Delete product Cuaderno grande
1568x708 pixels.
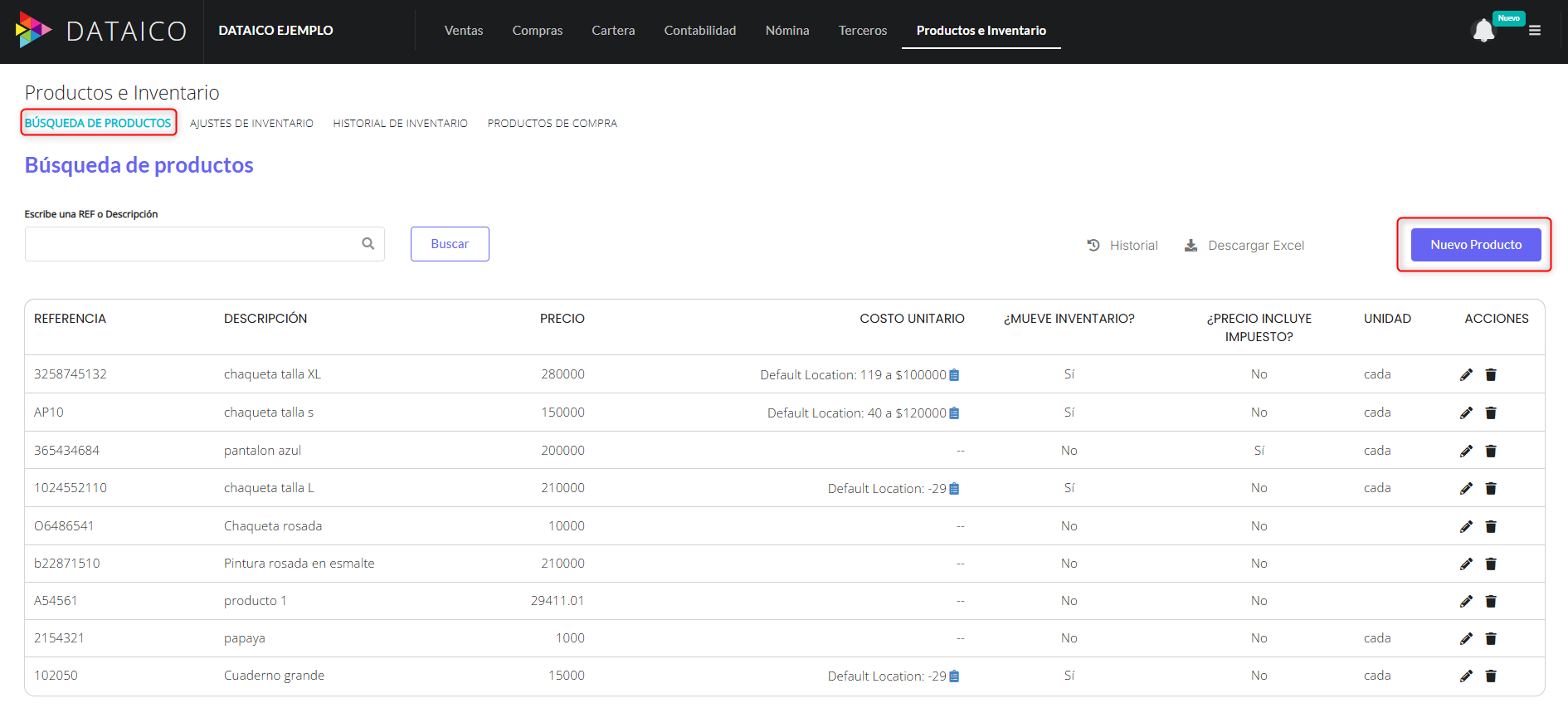click(x=1491, y=676)
